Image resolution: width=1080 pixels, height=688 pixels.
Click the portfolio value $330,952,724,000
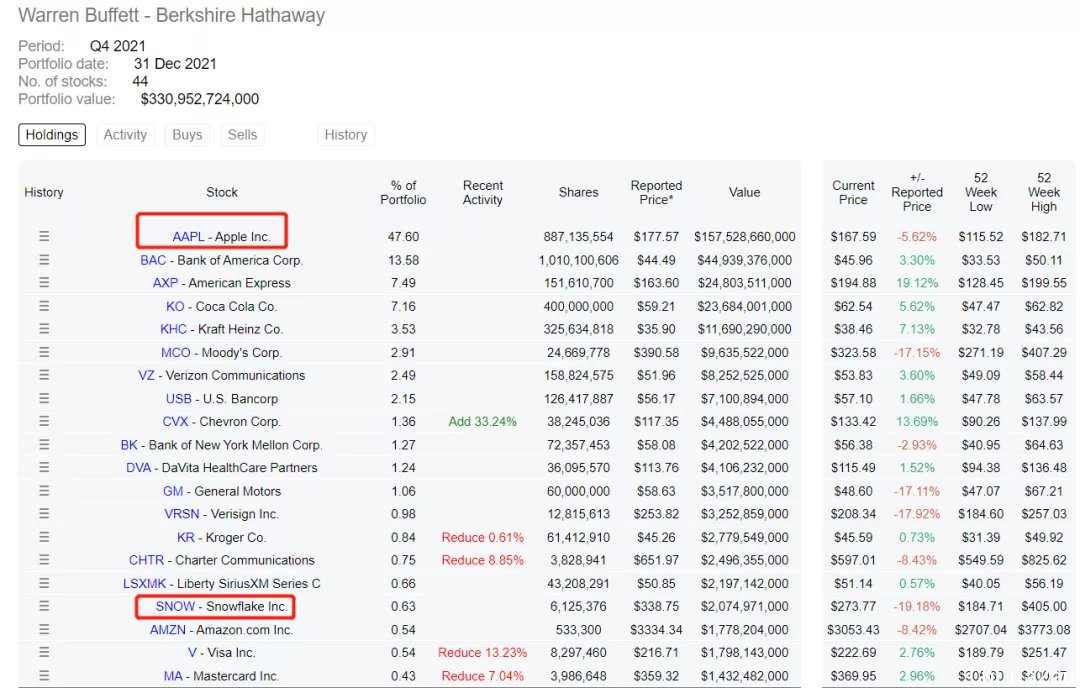(200, 98)
